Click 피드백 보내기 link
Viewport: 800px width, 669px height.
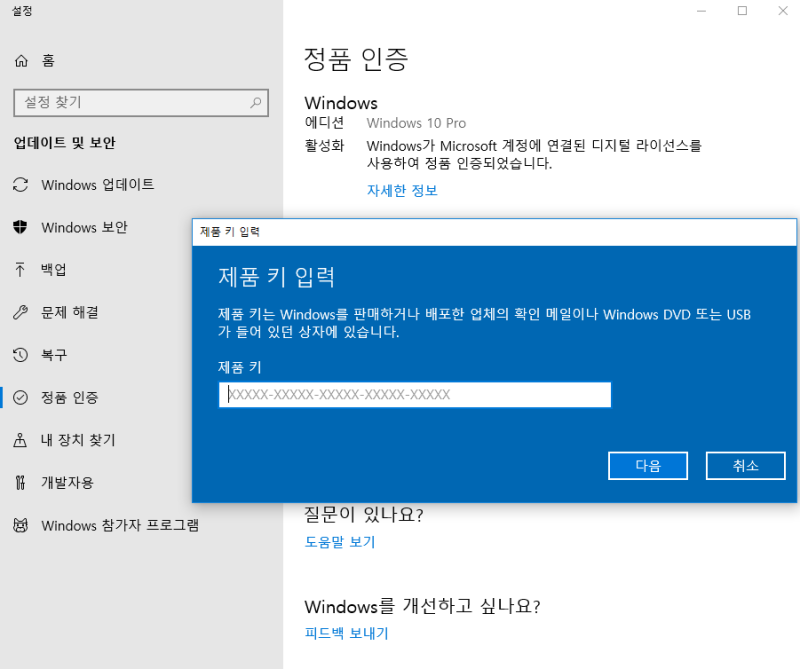tap(346, 633)
